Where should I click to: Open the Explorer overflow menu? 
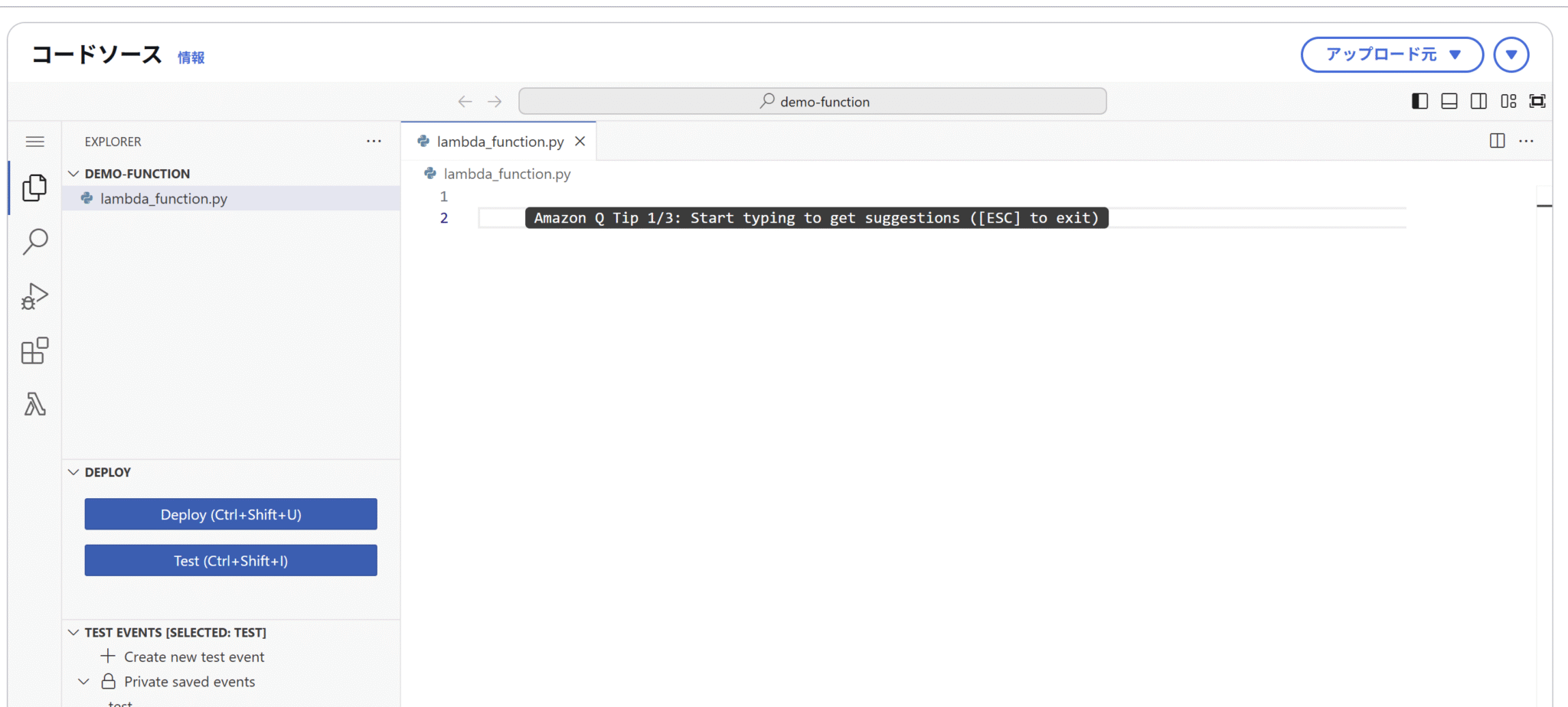click(374, 141)
